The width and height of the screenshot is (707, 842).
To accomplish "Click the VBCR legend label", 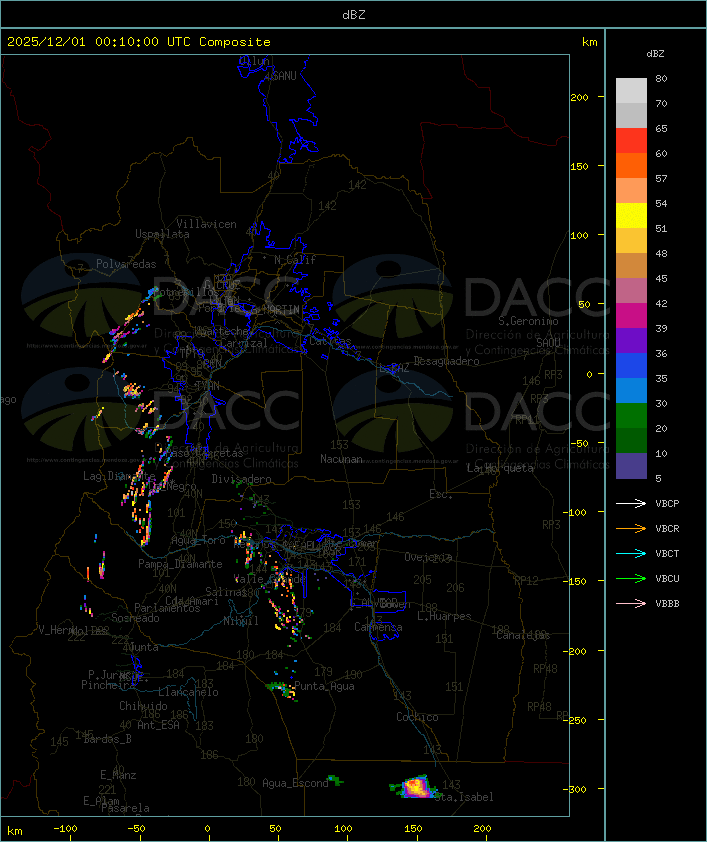I will coord(667,528).
